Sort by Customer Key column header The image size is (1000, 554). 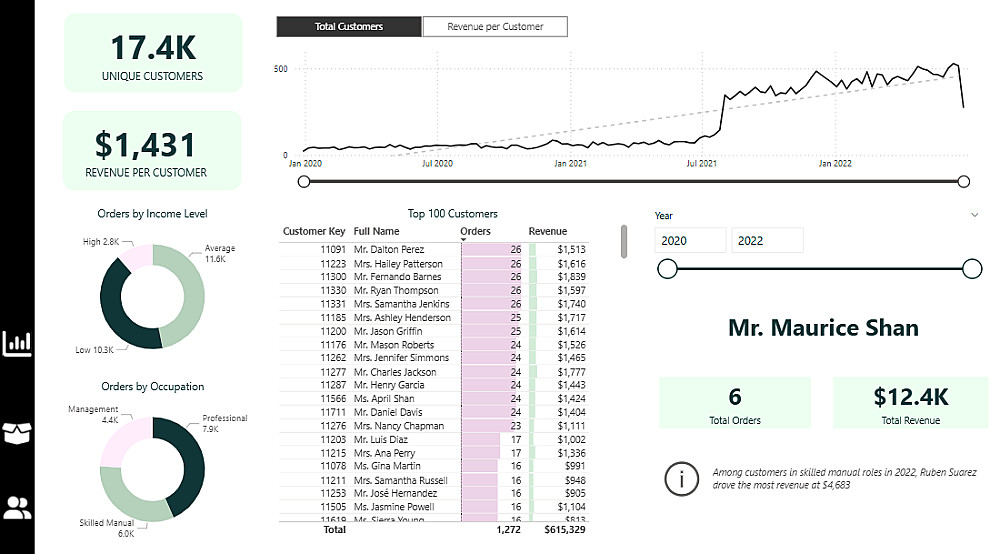pos(313,231)
